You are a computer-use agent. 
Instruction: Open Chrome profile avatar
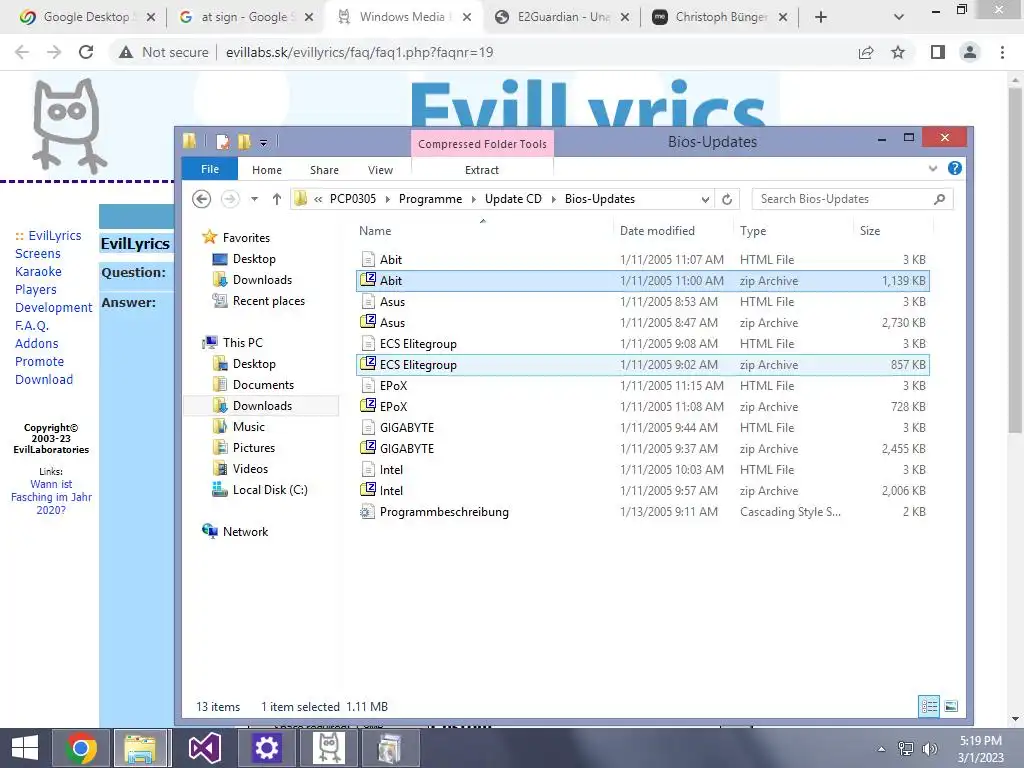pyautogui.click(x=970, y=52)
